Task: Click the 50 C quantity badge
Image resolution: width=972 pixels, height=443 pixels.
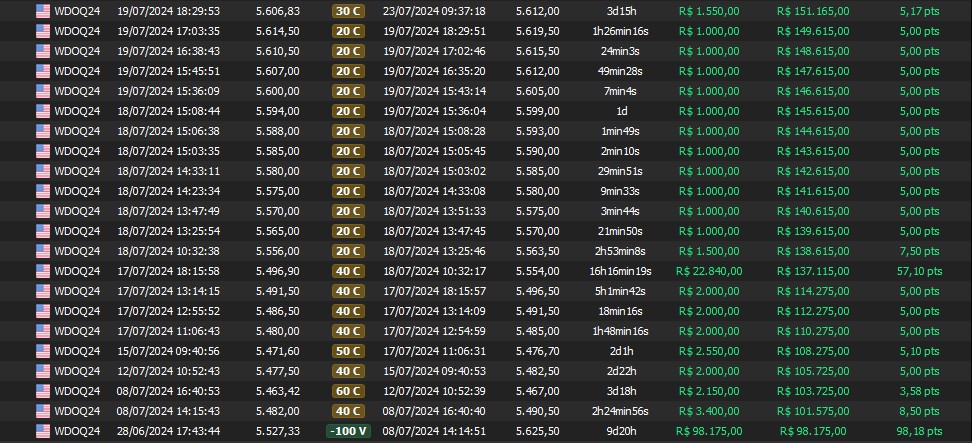Action: click(x=348, y=351)
